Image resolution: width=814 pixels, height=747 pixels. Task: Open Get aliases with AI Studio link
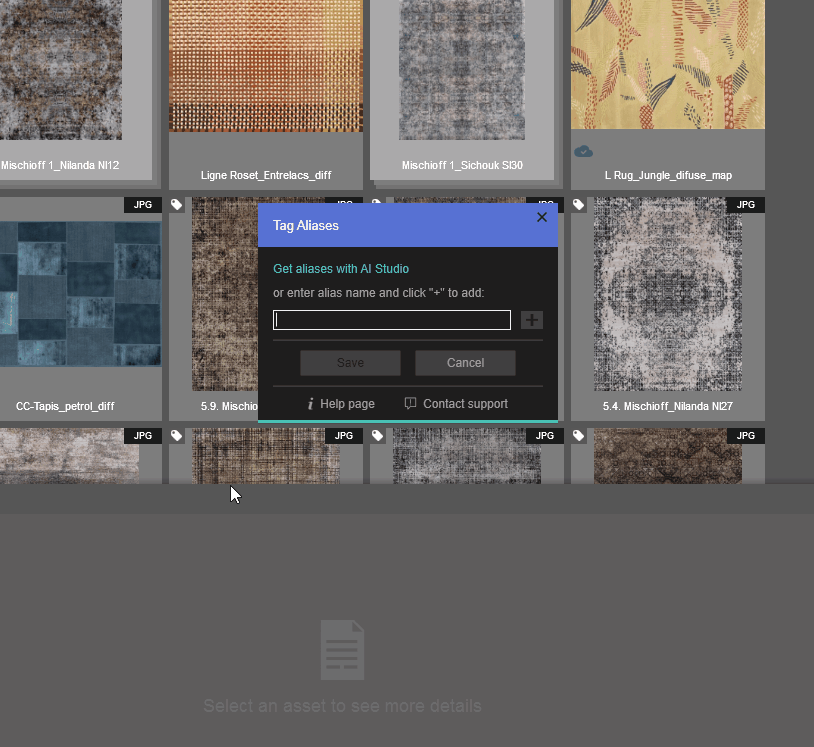click(x=341, y=269)
